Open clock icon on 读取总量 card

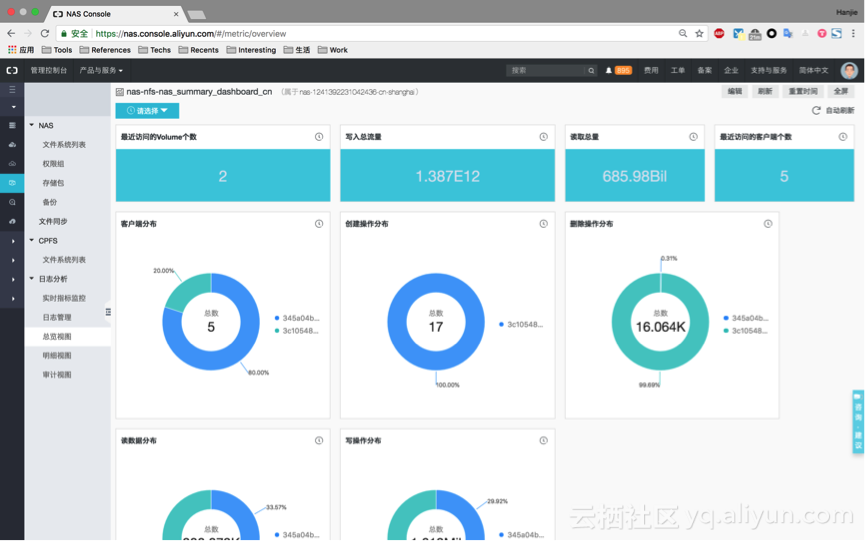click(693, 137)
